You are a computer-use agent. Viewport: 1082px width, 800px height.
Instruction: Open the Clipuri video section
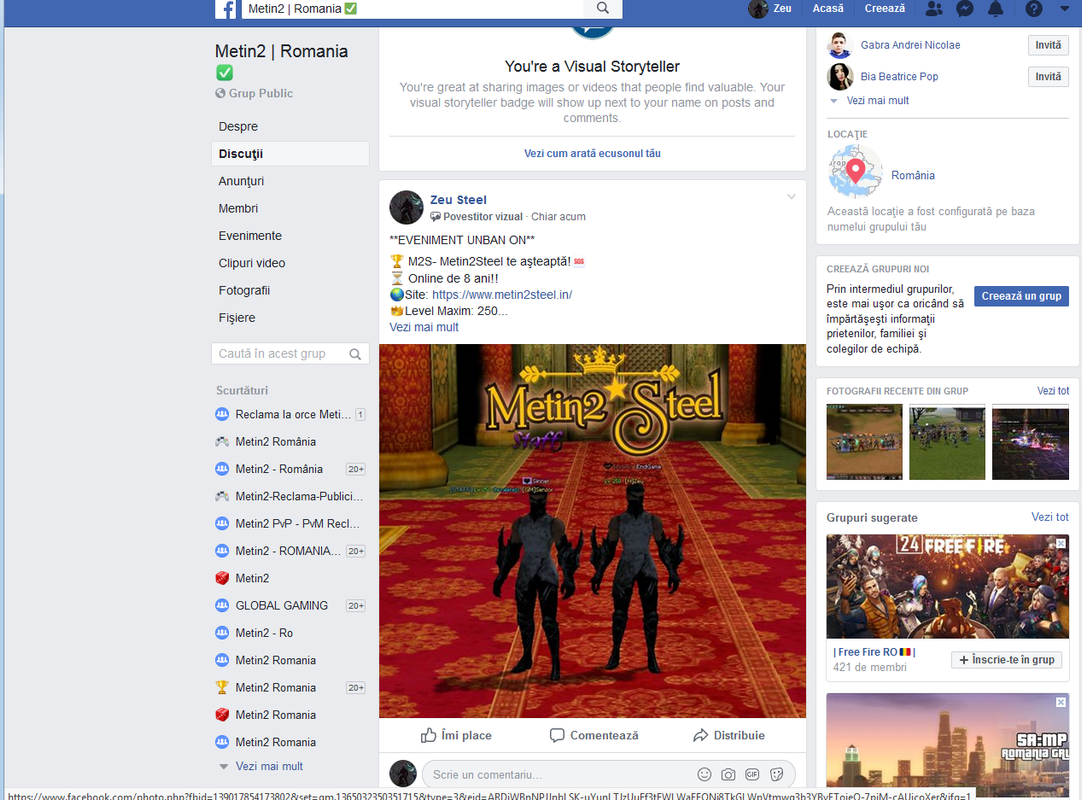(x=252, y=263)
